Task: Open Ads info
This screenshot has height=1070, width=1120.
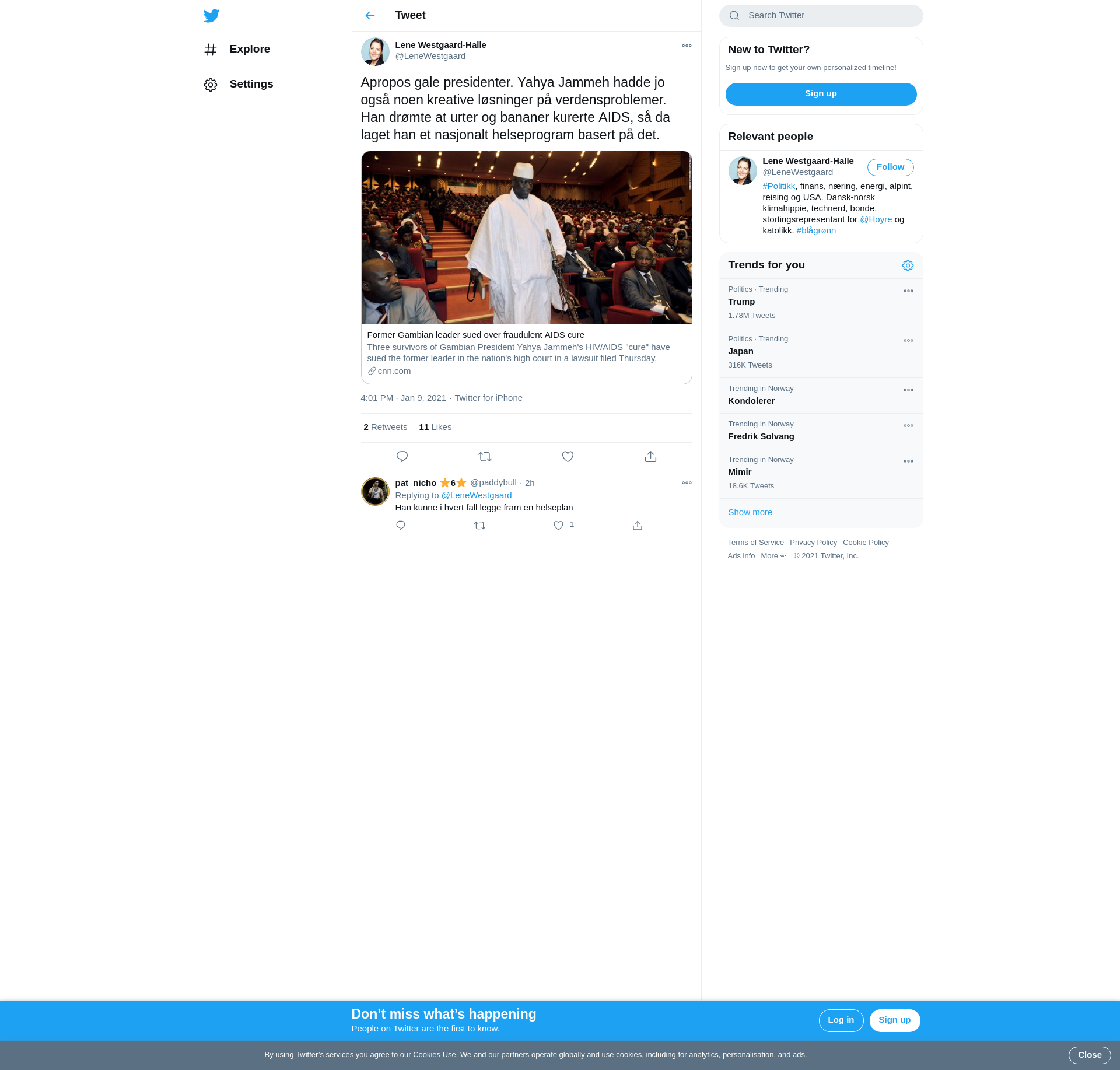Action: pos(741,556)
